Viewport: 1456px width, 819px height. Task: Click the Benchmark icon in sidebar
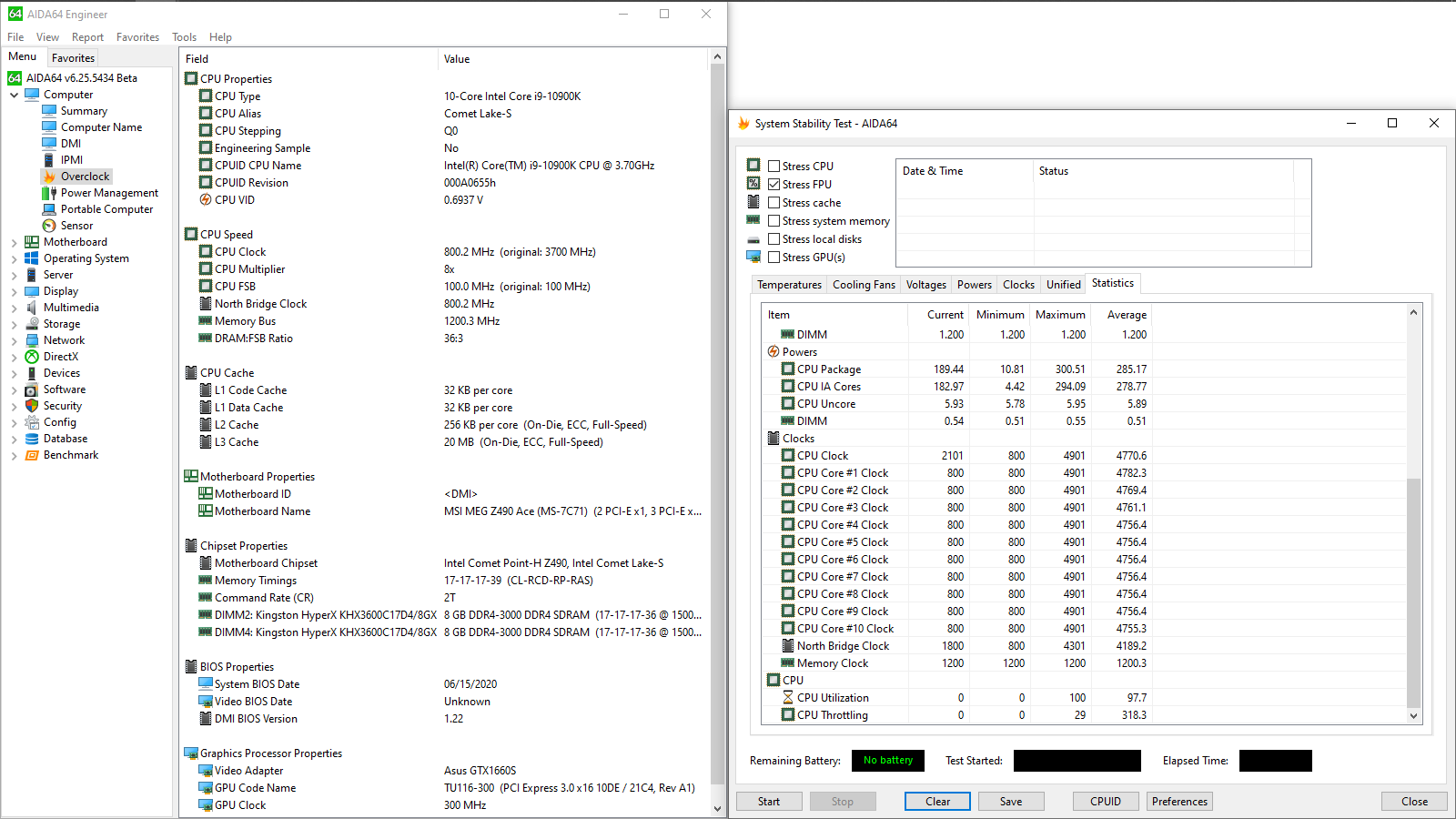32,455
